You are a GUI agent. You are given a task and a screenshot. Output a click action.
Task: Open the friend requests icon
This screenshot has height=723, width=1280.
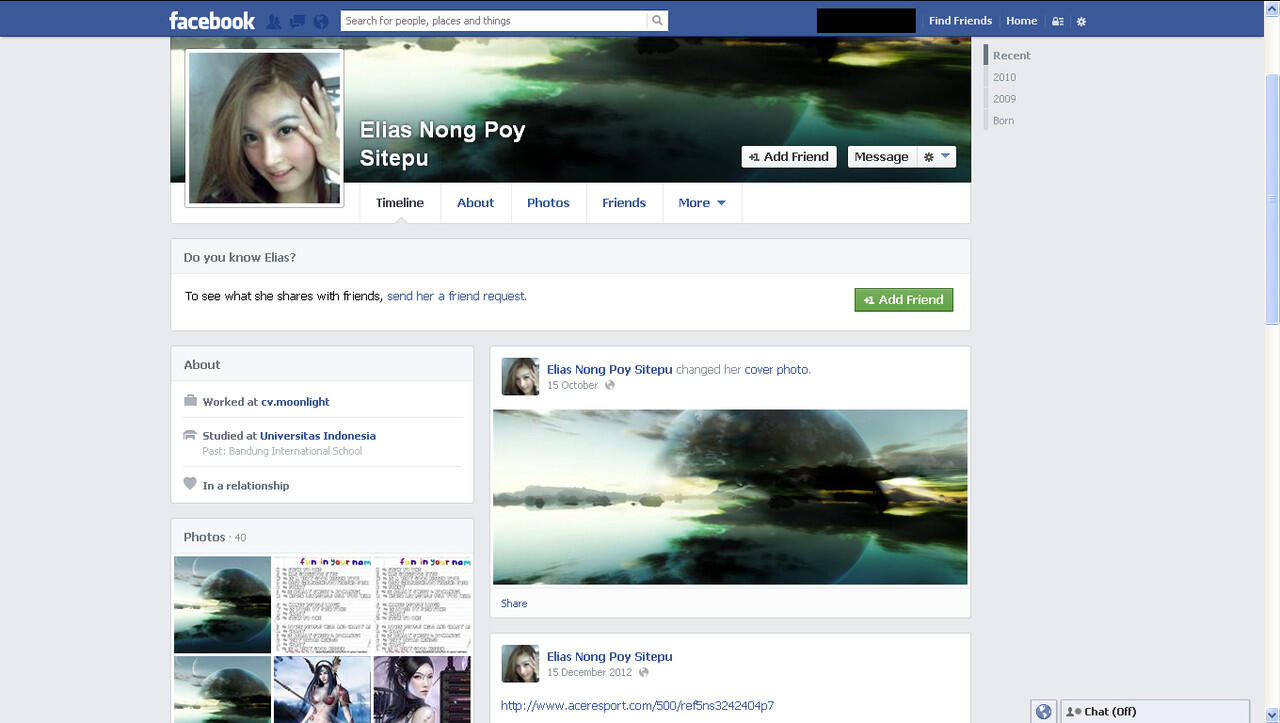tap(274, 21)
